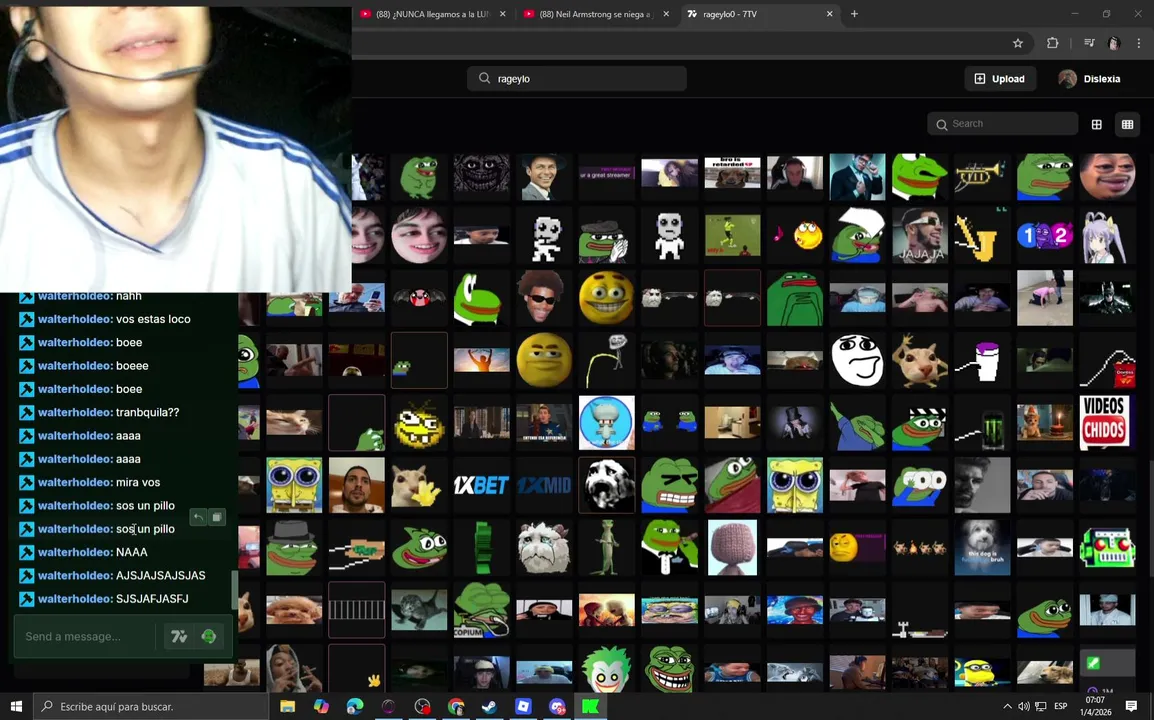1154x720 pixels.
Task: Select the Squidward blue circle emote
Action: [606, 423]
